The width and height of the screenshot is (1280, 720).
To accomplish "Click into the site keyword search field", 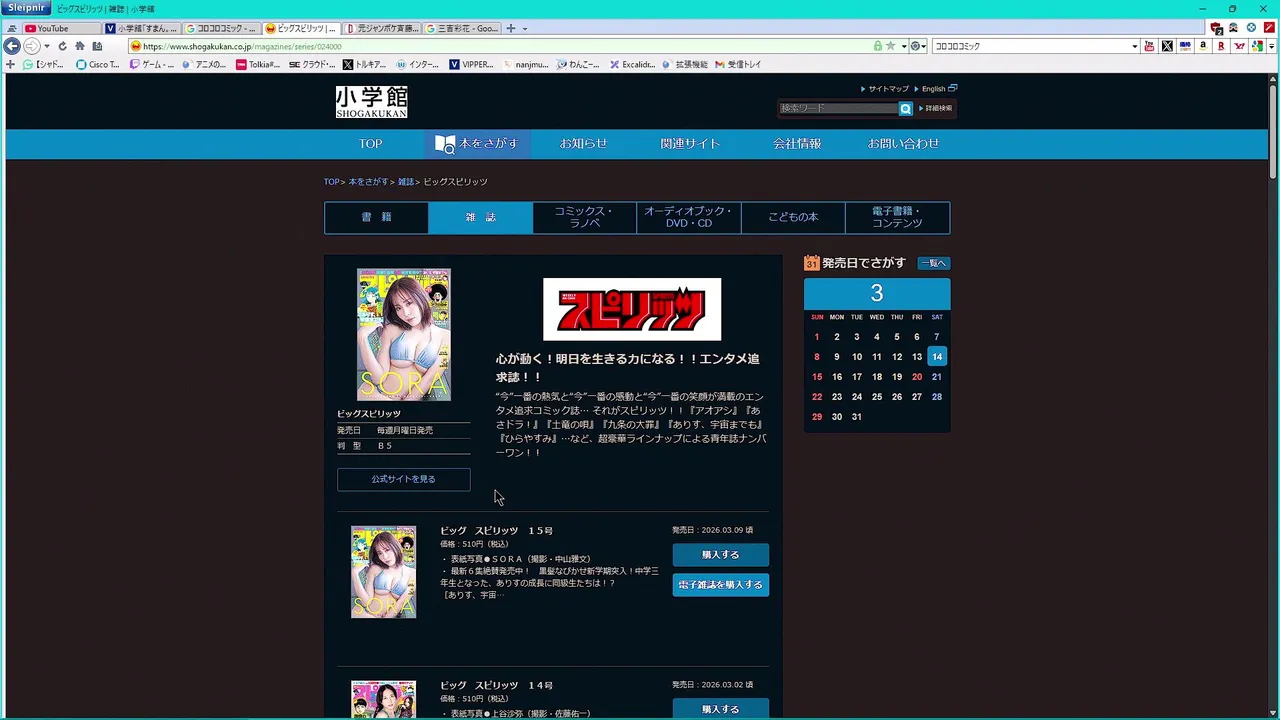I will click(x=838, y=108).
